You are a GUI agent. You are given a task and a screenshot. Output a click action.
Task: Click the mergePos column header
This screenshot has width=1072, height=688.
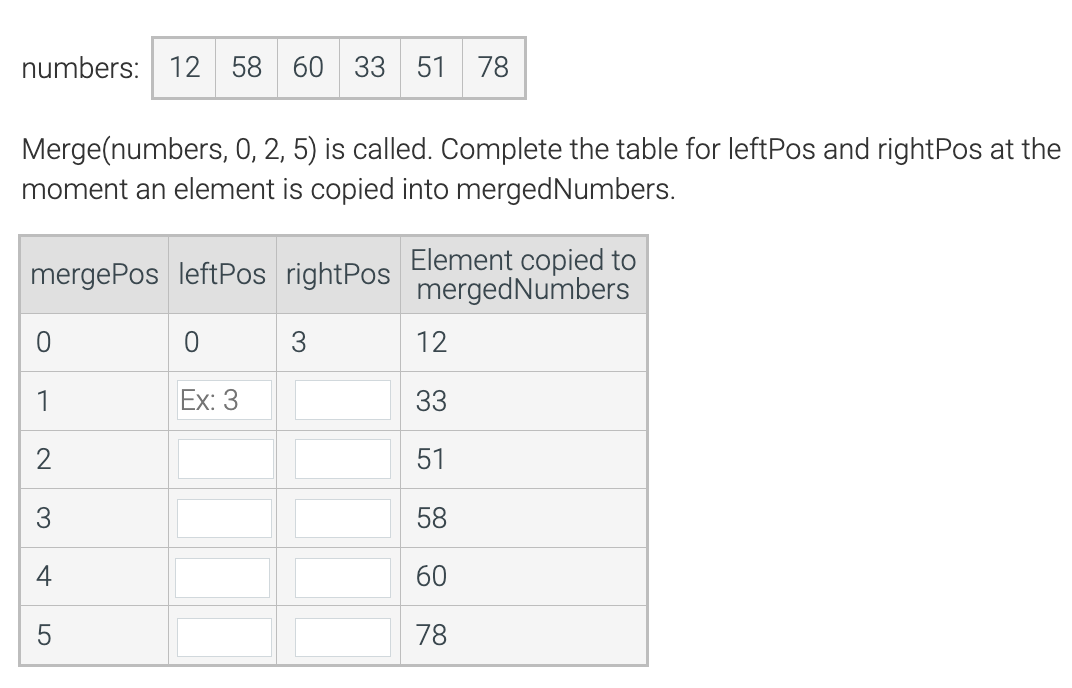(94, 275)
